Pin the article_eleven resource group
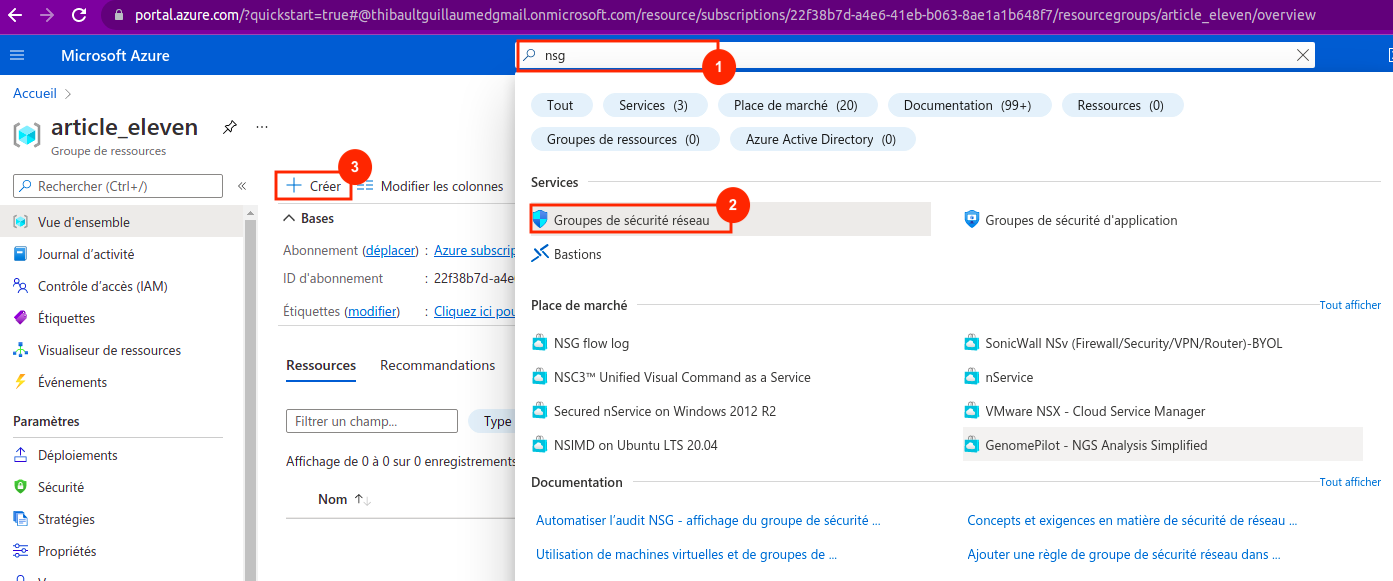 click(230, 127)
